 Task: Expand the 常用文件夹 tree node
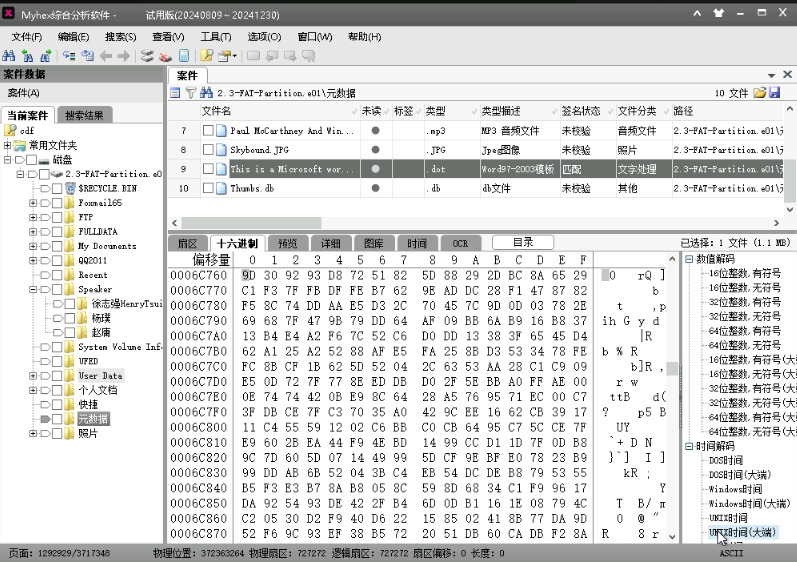point(7,146)
